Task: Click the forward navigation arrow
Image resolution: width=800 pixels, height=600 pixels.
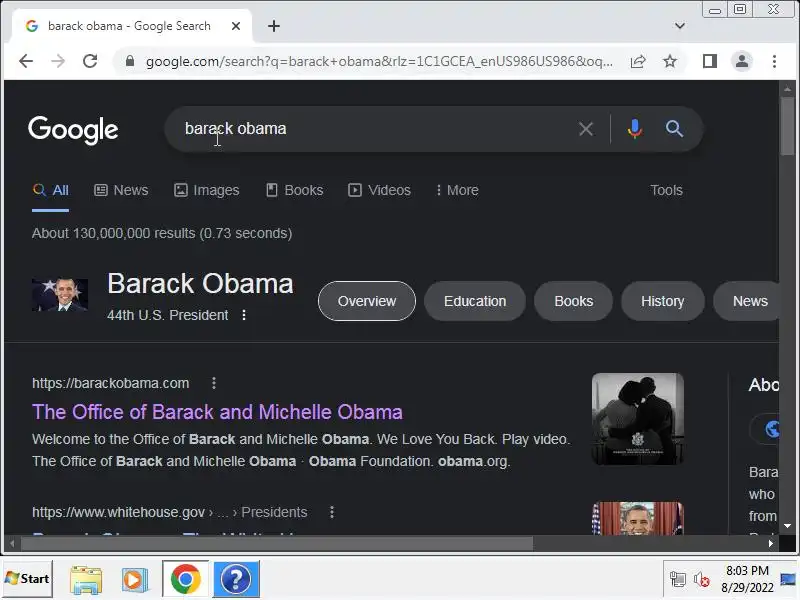Action: point(58,61)
